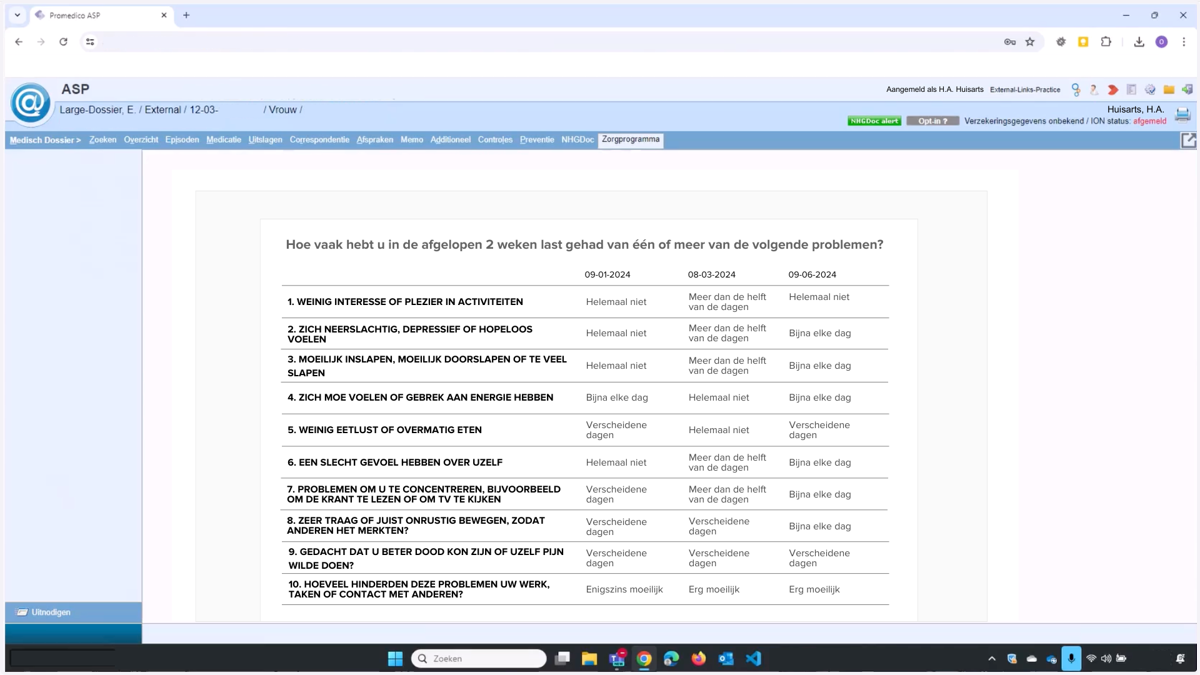1200x675 pixels.
Task: Expand the Medisch Dossier menu
Action: tap(45, 140)
